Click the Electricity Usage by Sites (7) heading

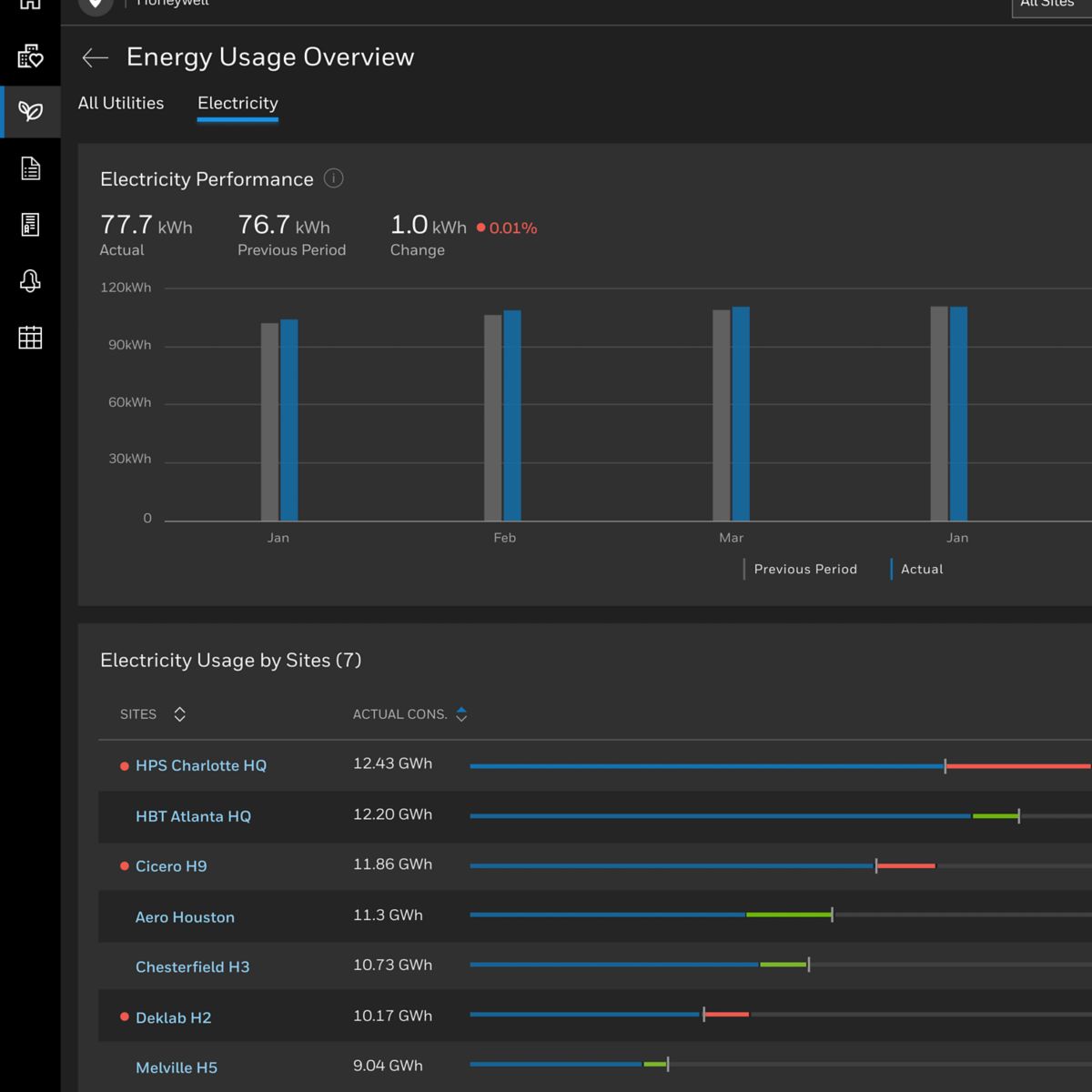point(231,661)
